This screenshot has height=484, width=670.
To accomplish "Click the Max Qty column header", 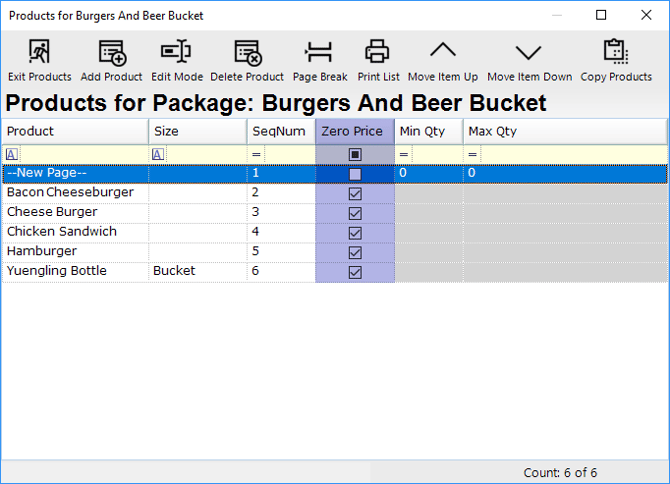I will (564, 131).
